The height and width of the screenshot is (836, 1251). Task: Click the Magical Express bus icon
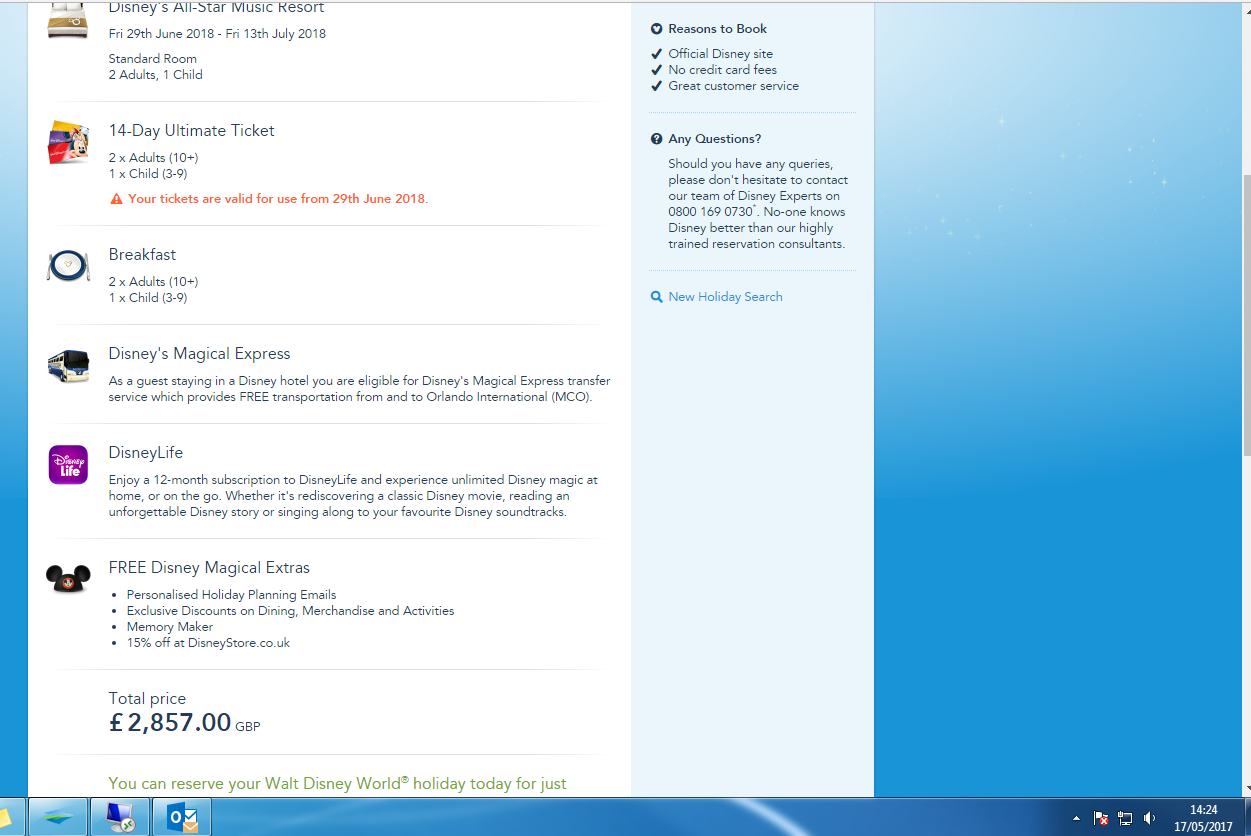click(68, 365)
